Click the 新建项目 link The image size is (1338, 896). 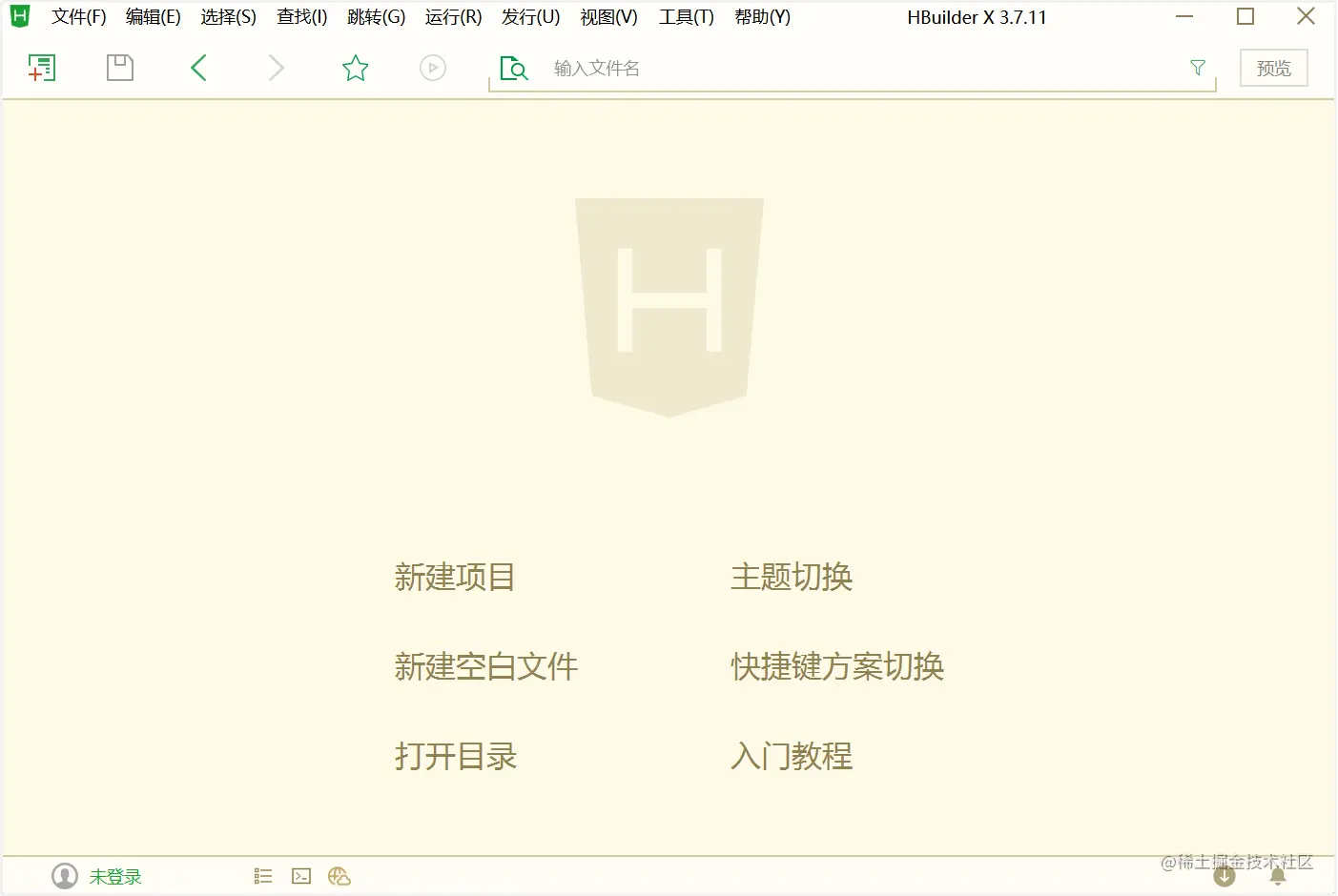pos(455,577)
